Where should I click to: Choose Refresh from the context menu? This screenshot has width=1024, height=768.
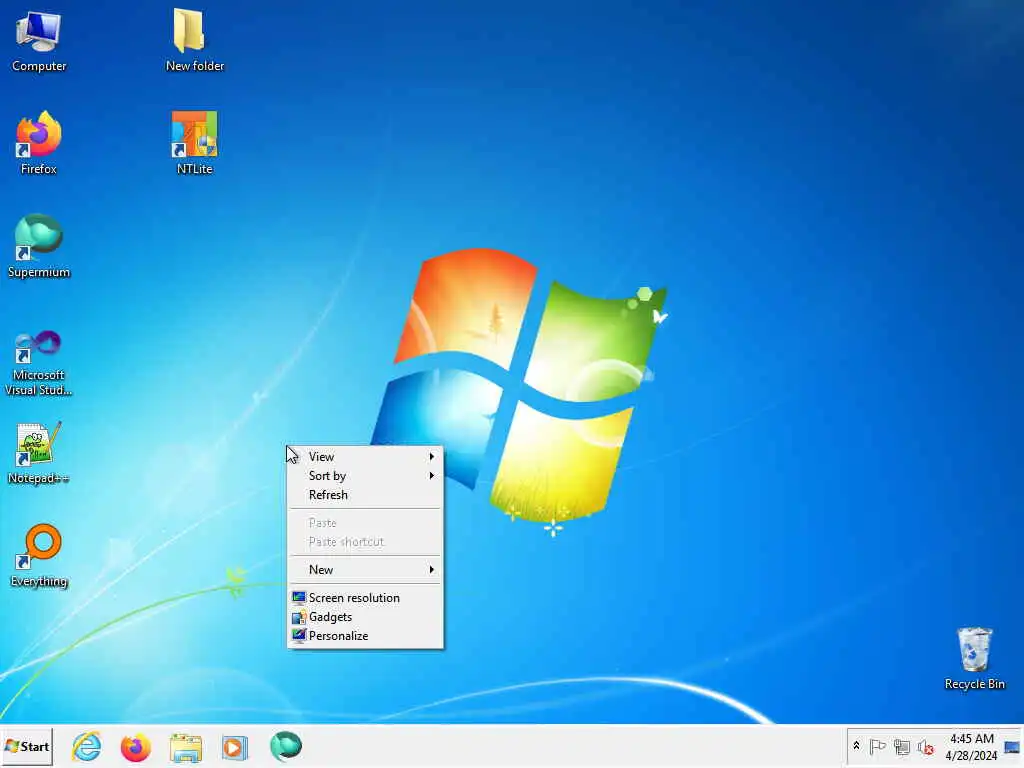365,494
